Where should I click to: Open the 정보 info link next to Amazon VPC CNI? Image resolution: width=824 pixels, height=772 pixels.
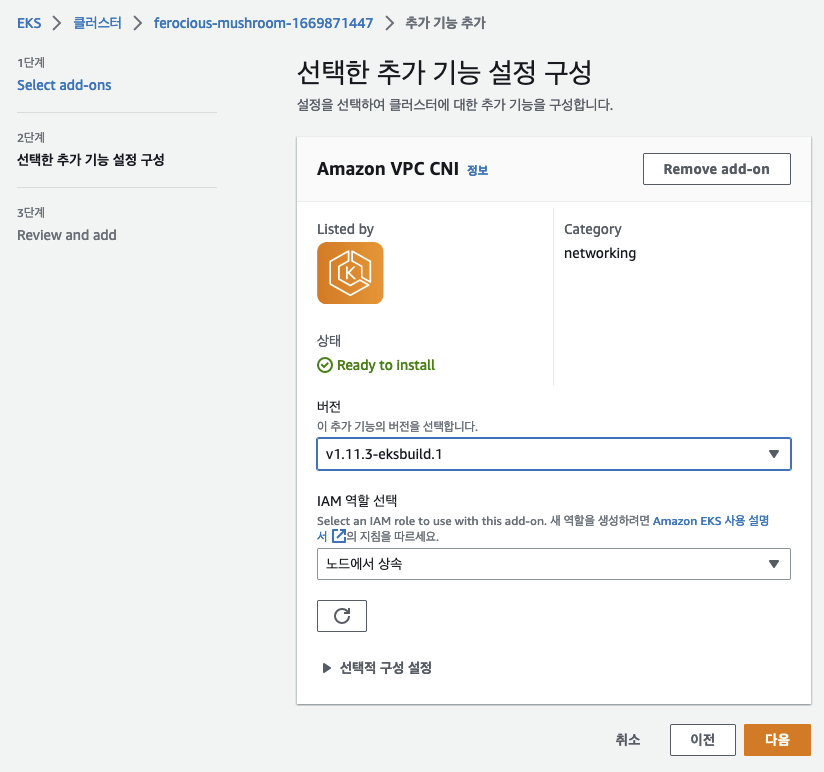tap(477, 170)
